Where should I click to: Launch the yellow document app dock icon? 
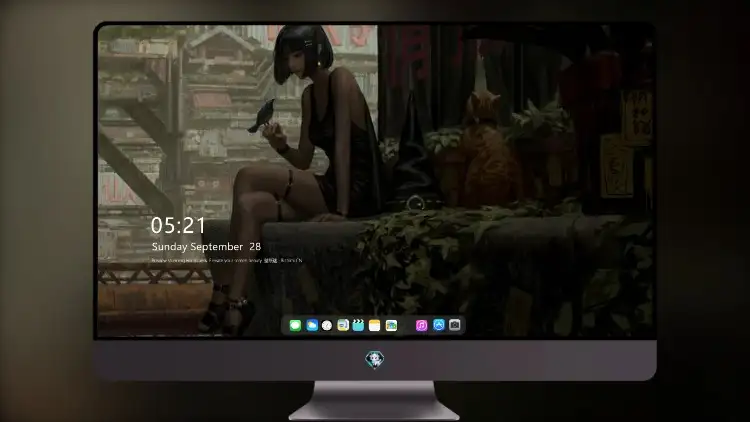[x=343, y=325]
